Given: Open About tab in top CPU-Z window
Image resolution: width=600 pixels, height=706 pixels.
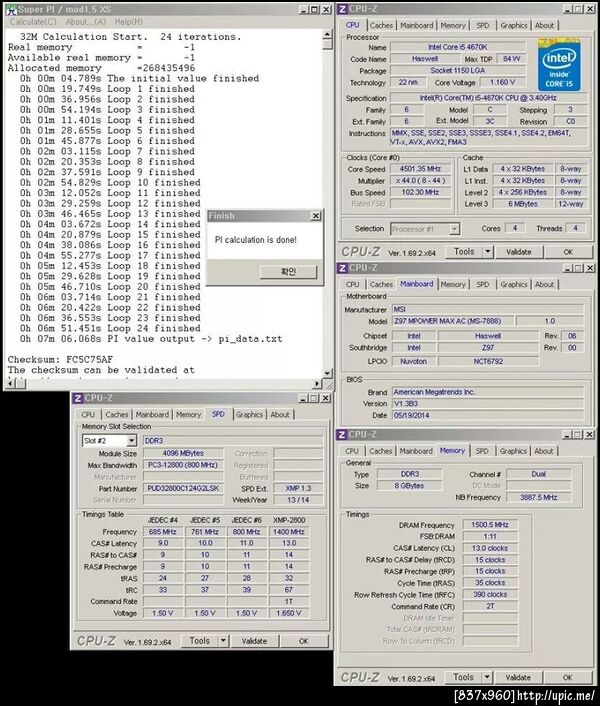Looking at the screenshot, I should pos(544,25).
